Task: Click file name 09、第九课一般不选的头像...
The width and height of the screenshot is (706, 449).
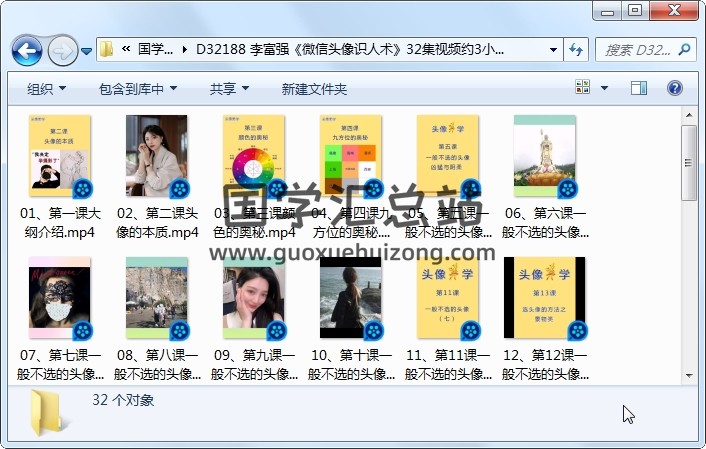Action: [254, 364]
